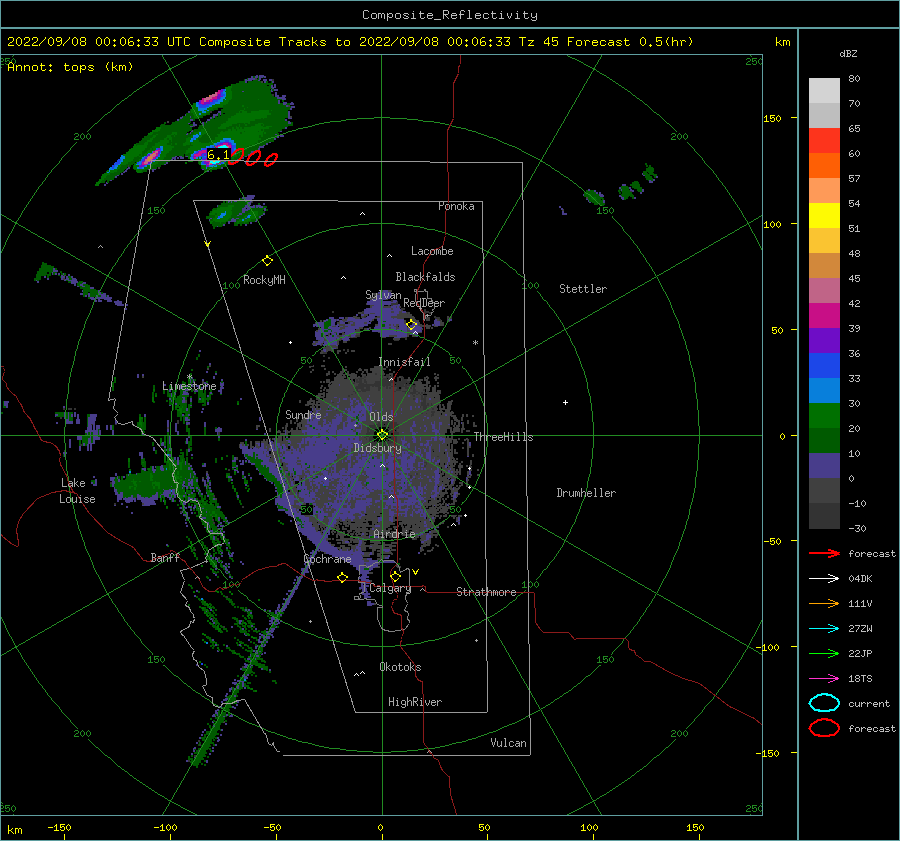The height and width of the screenshot is (841, 900).
Task: Click the Blackfalds city label
Action: click(x=425, y=277)
